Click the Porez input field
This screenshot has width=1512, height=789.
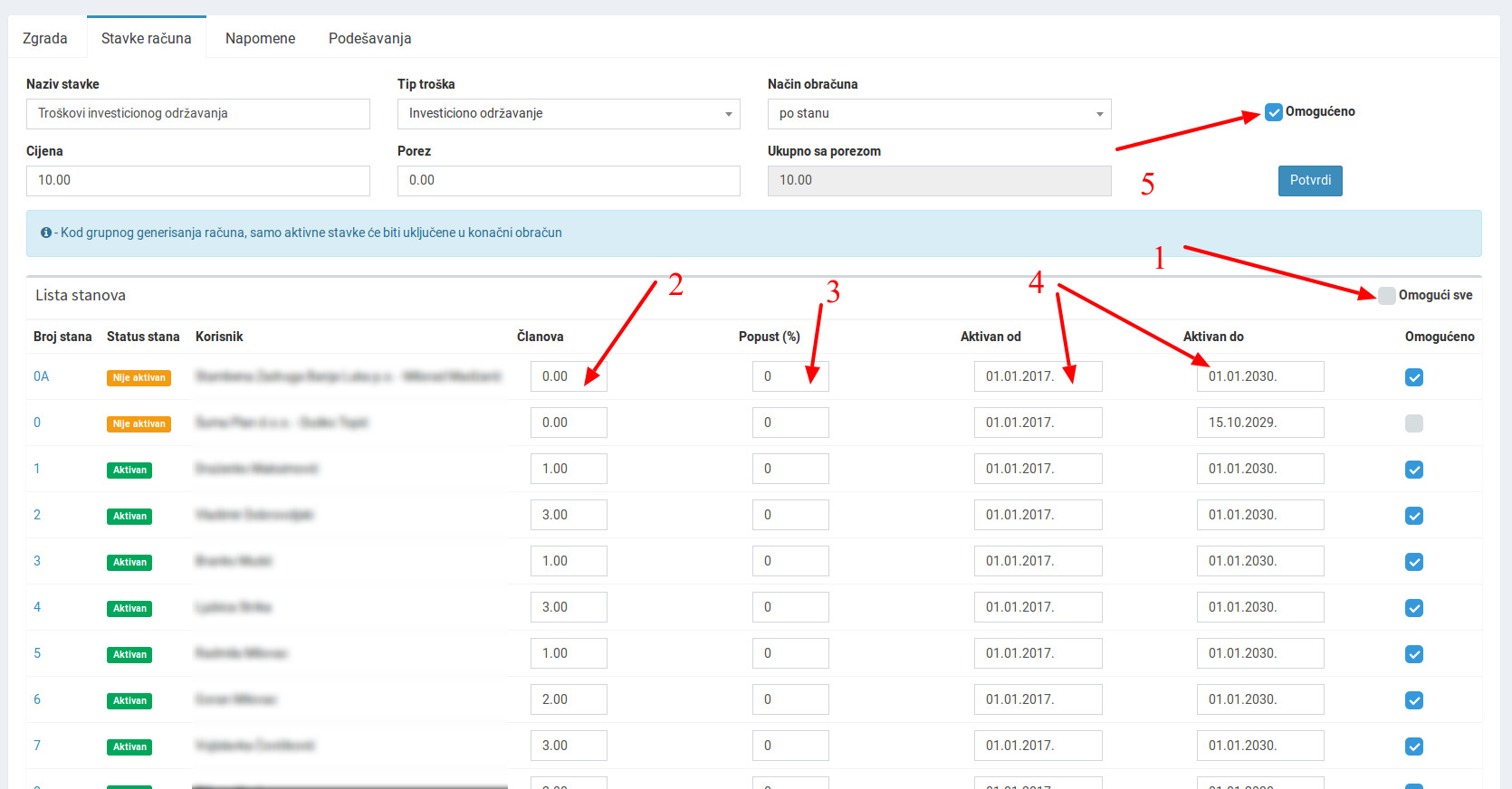(569, 181)
